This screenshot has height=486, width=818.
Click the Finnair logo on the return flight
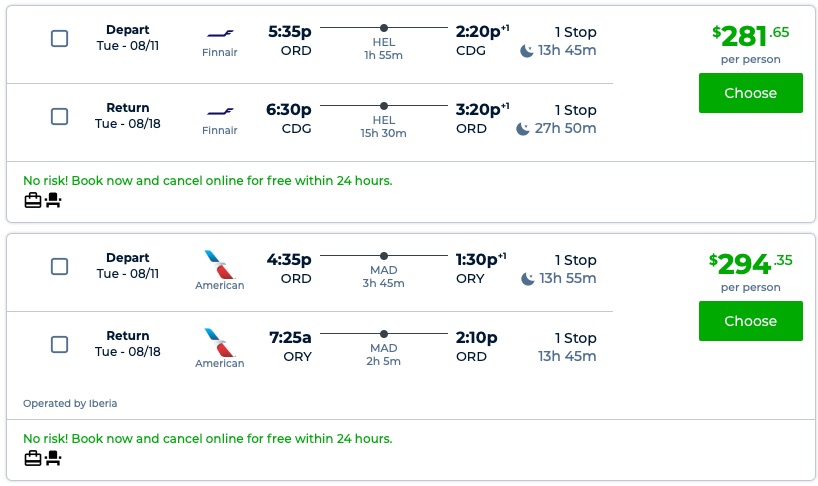[x=219, y=110]
